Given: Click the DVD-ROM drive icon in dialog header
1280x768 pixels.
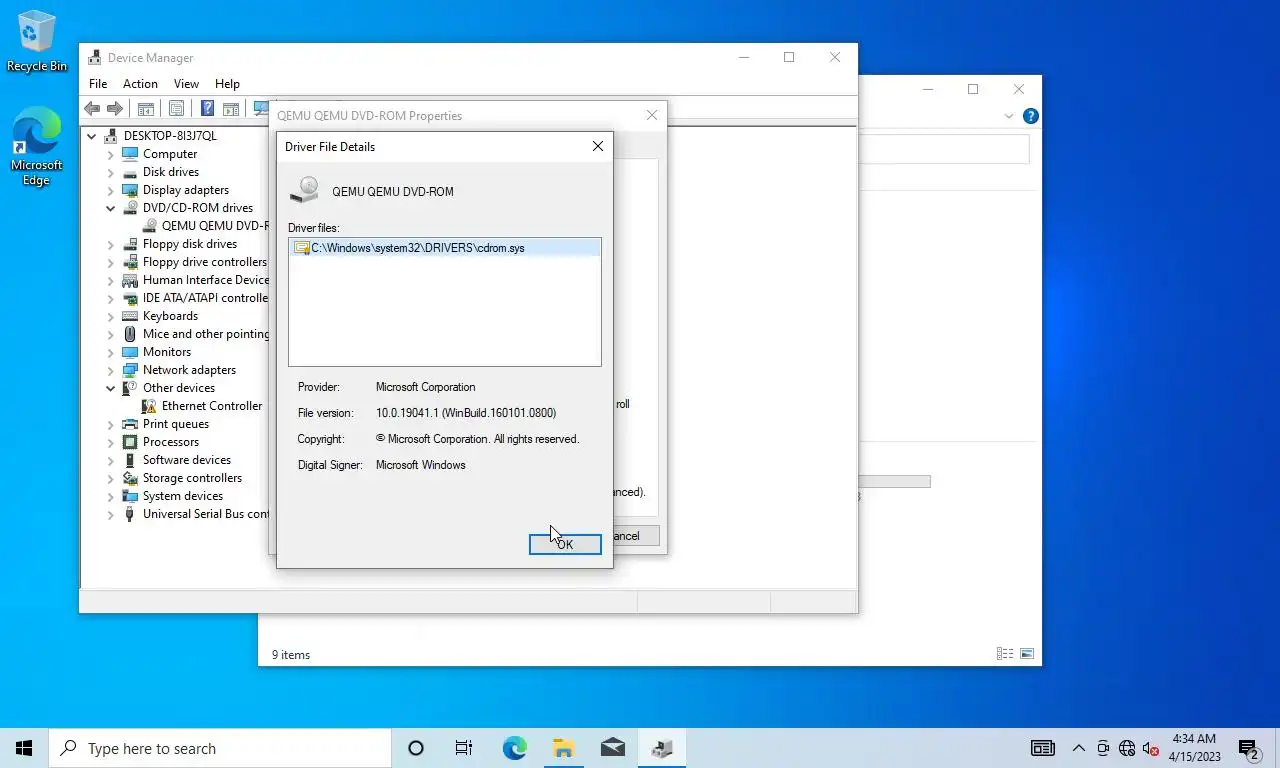Looking at the screenshot, I should tap(305, 191).
